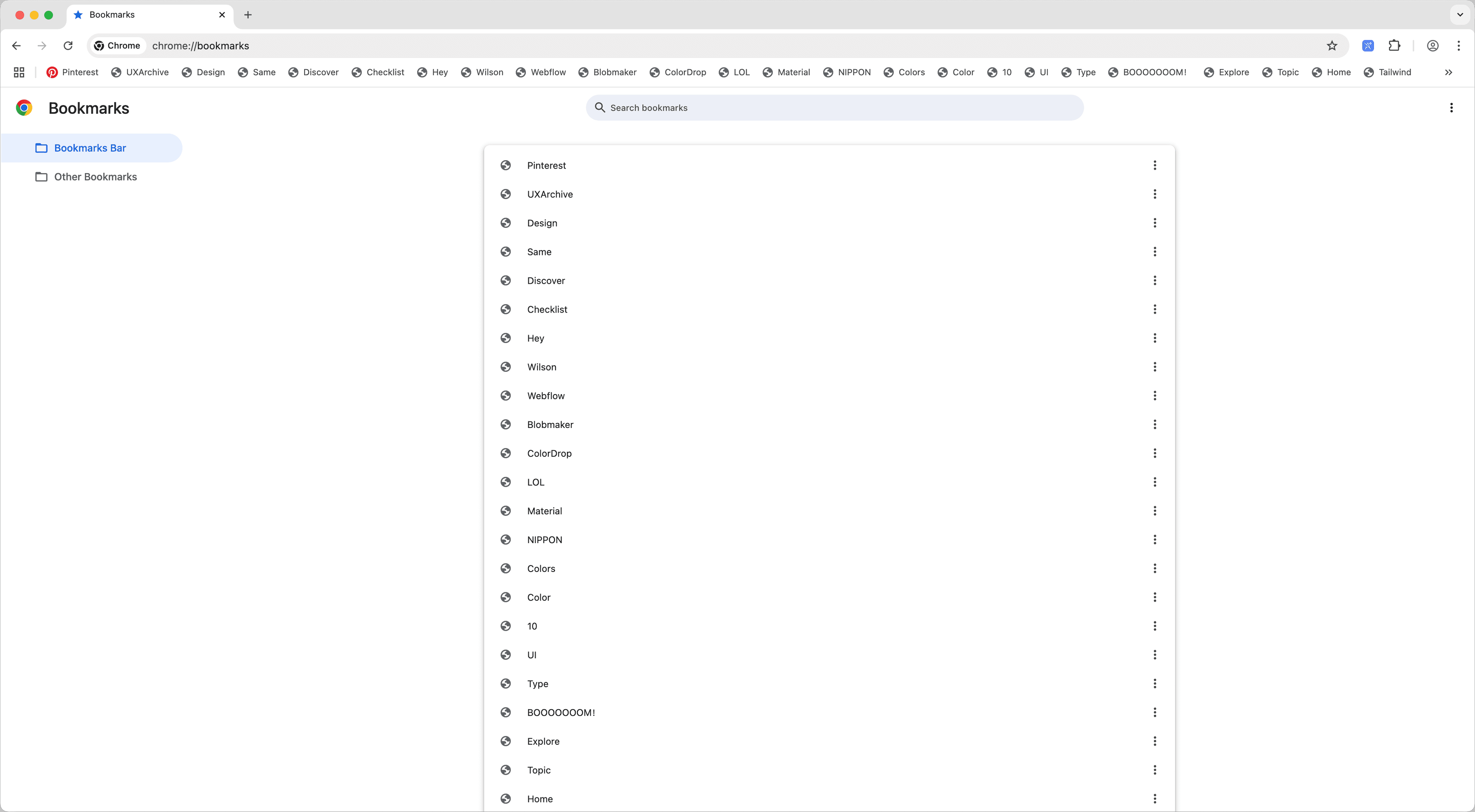Open the Extensions puzzle icon
The width and height of the screenshot is (1475, 812).
[1394, 46]
